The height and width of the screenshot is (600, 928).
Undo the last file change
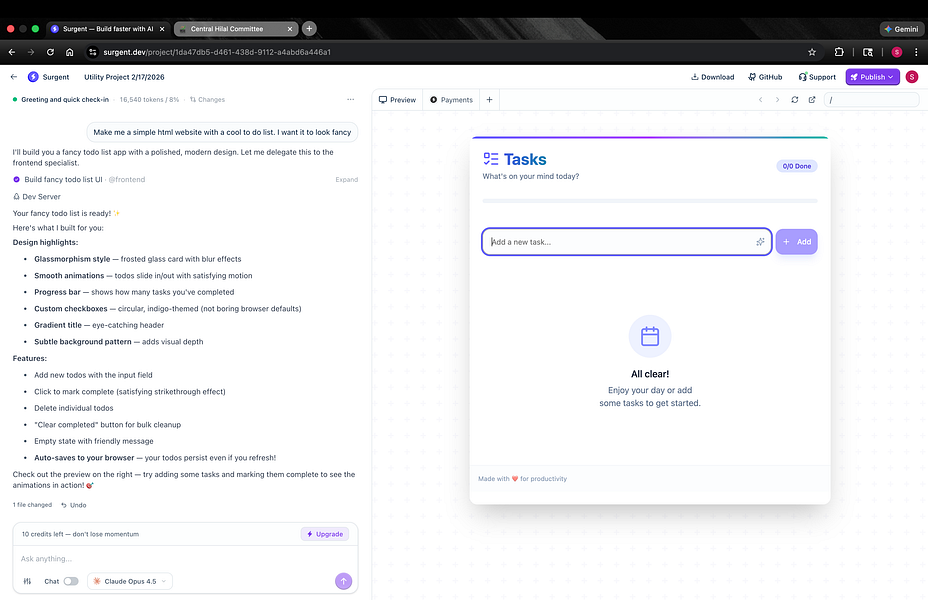pyautogui.click(x=73, y=505)
